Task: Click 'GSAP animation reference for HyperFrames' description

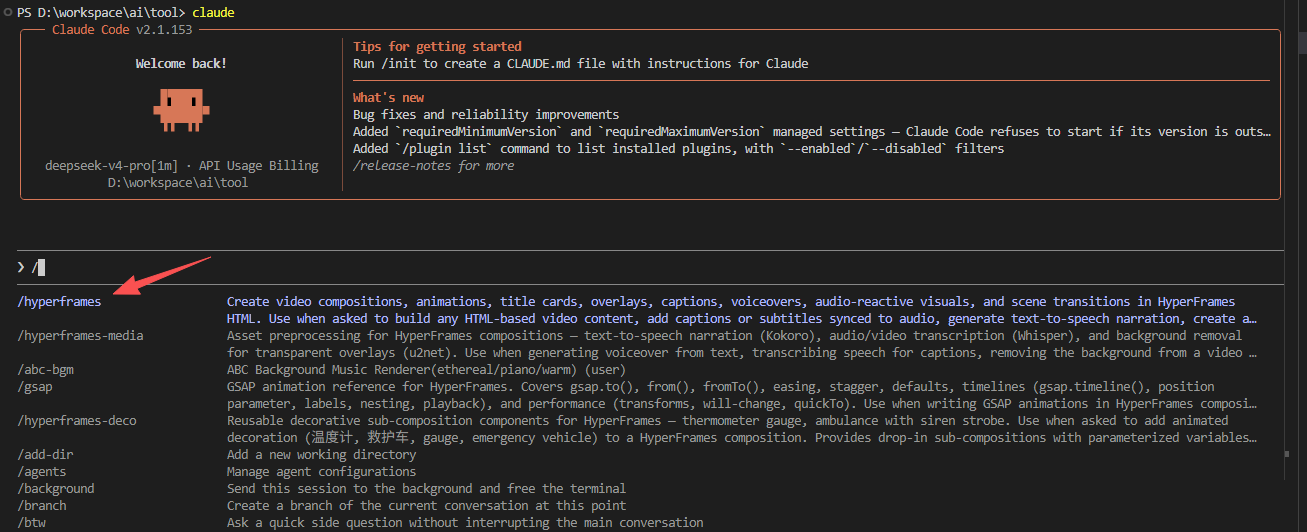Action: [741, 394]
